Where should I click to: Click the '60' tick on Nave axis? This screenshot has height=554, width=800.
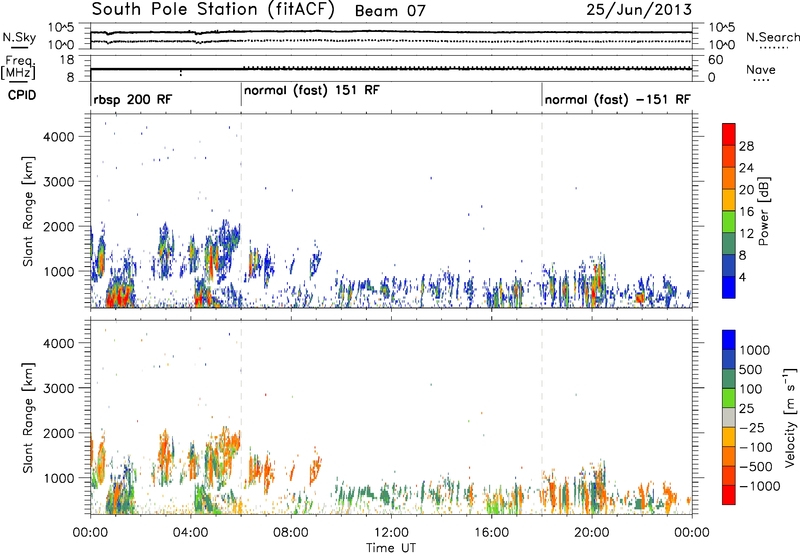(x=716, y=60)
